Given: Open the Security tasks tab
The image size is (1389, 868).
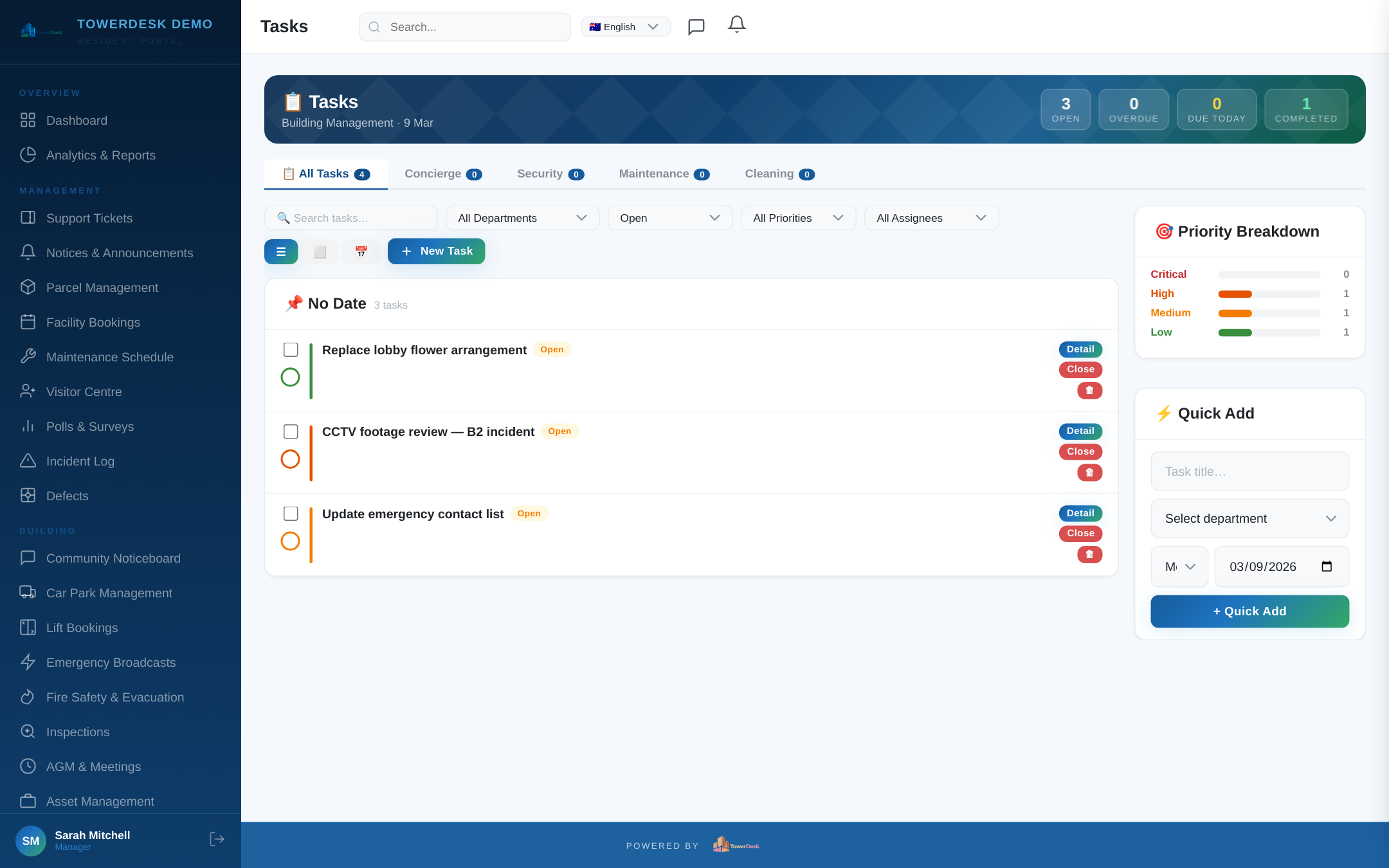Looking at the screenshot, I should [550, 174].
